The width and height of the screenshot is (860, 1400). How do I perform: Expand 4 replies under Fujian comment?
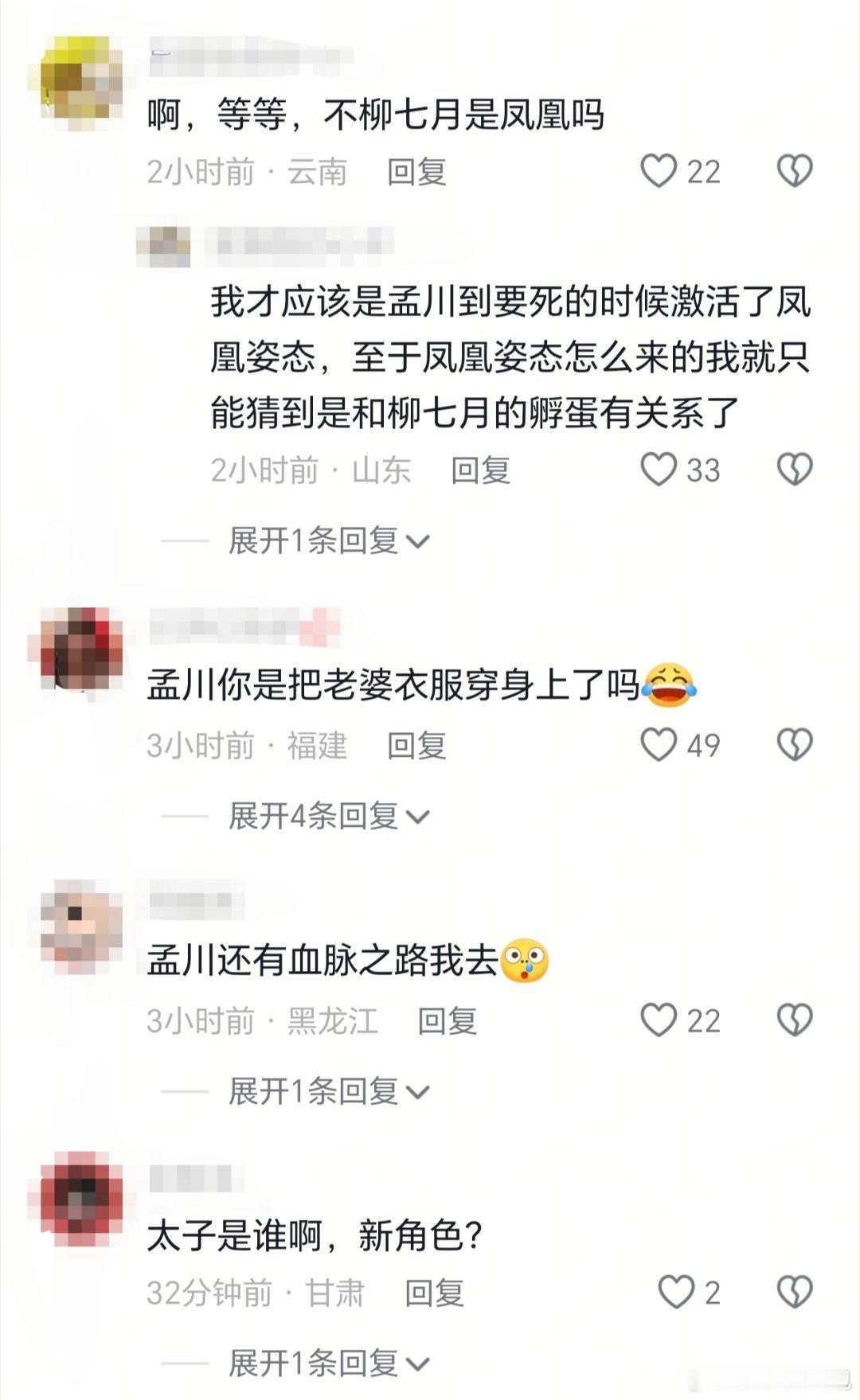329,817
